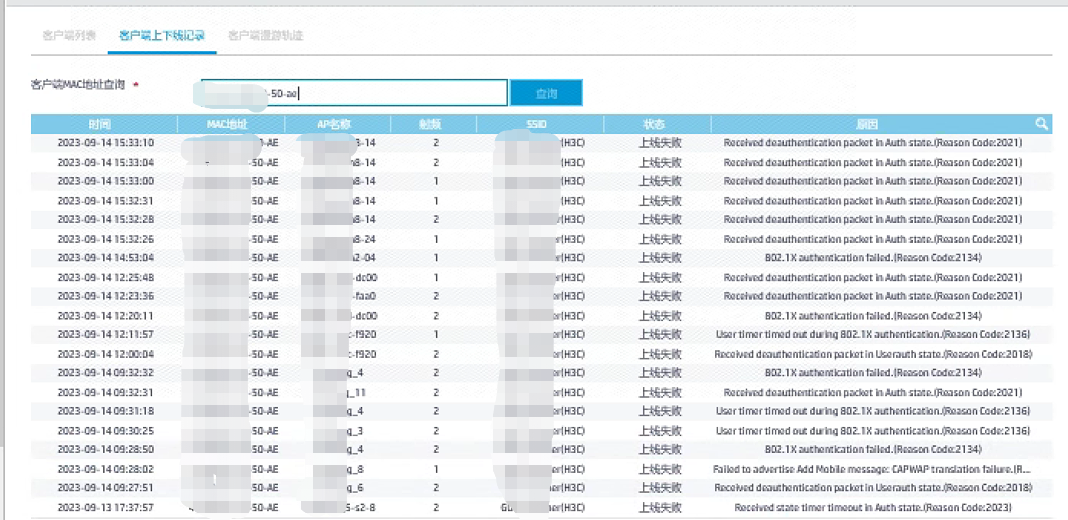The image size is (1068, 520).
Task: Switch to the 客户端列表 tab
Action: 69,36
